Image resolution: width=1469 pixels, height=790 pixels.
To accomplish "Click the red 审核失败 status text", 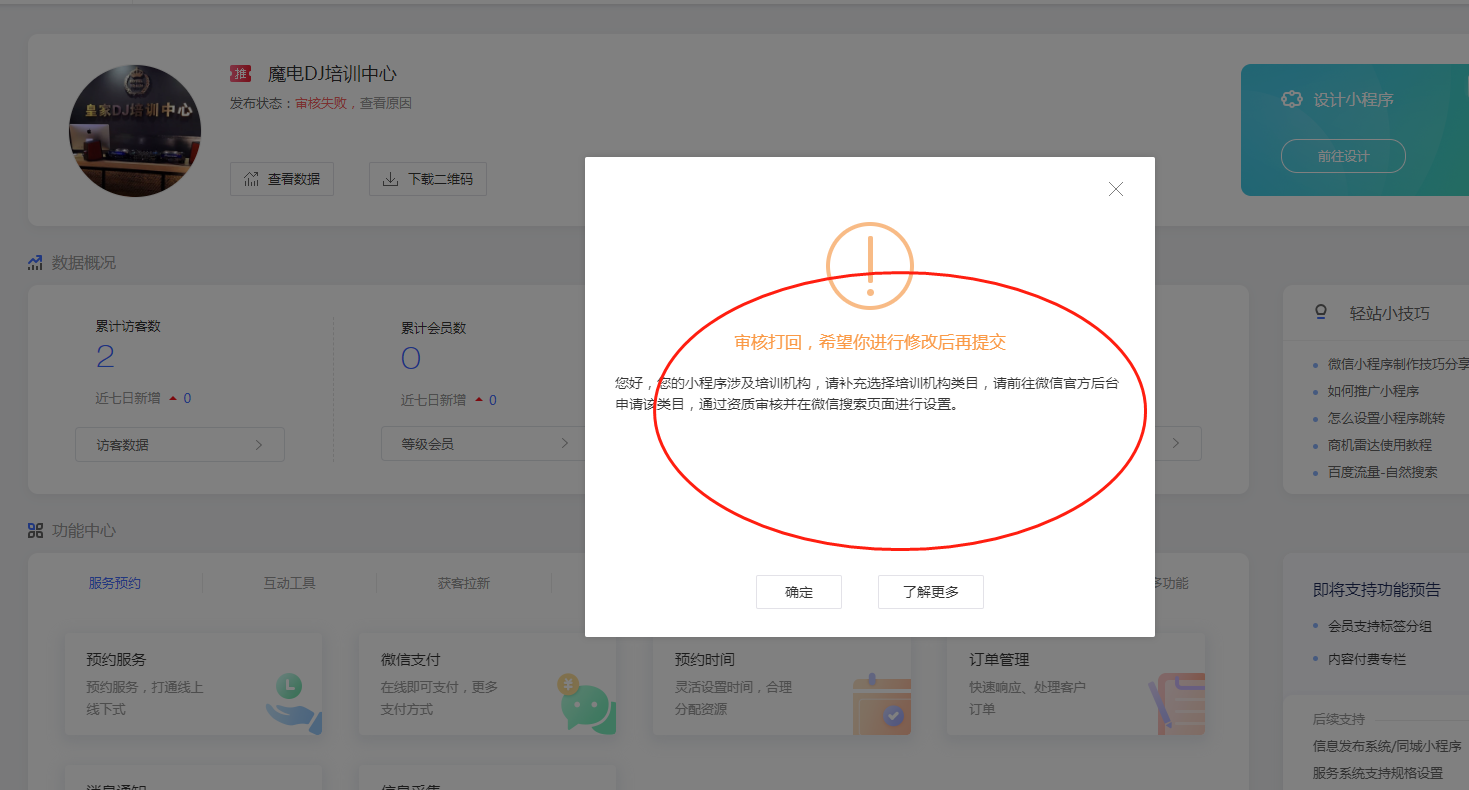I will coord(321,103).
